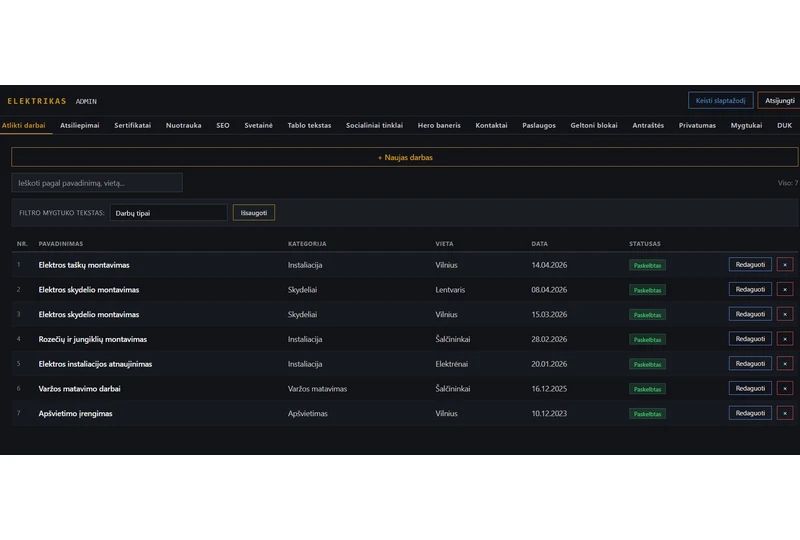800x540 pixels.
Task: Save filter text with Išsaugoti
Action: [x=254, y=213]
